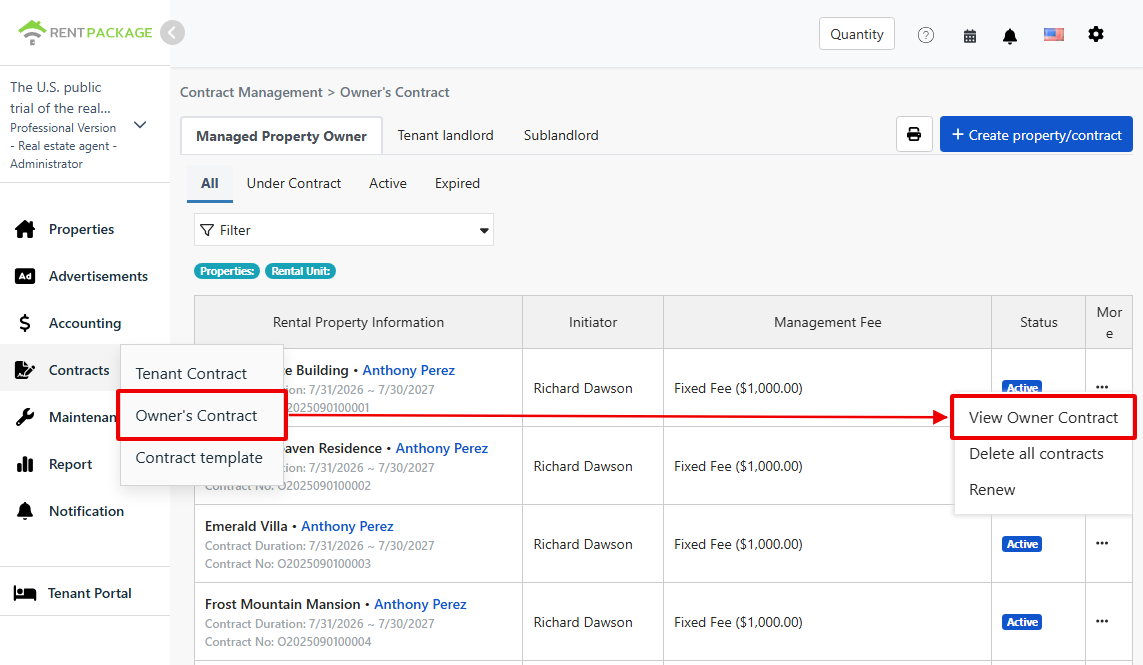This screenshot has height=665, width=1143.
Task: Click Contract Management in the breadcrumb
Action: click(251, 93)
